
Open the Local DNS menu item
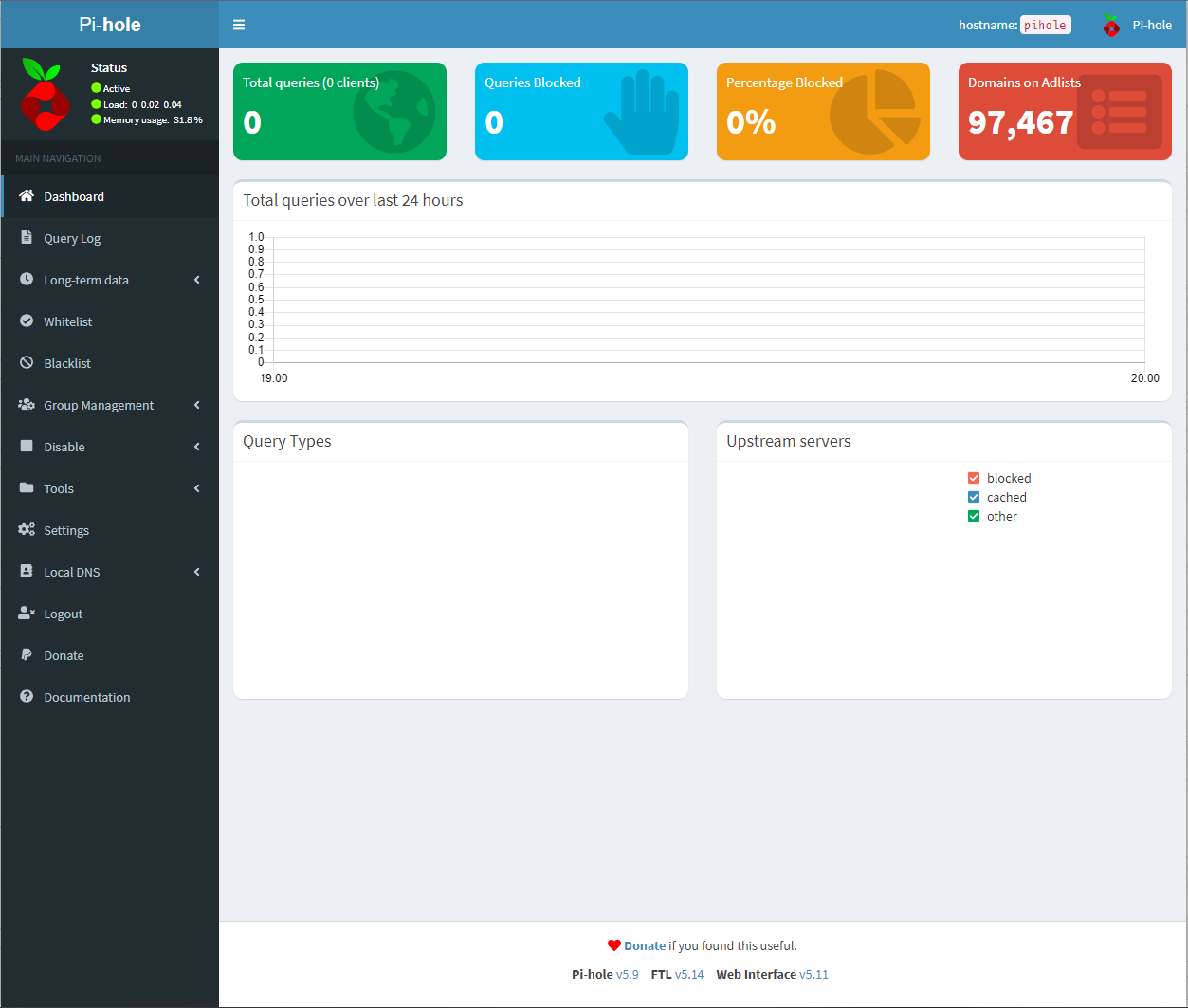72,572
